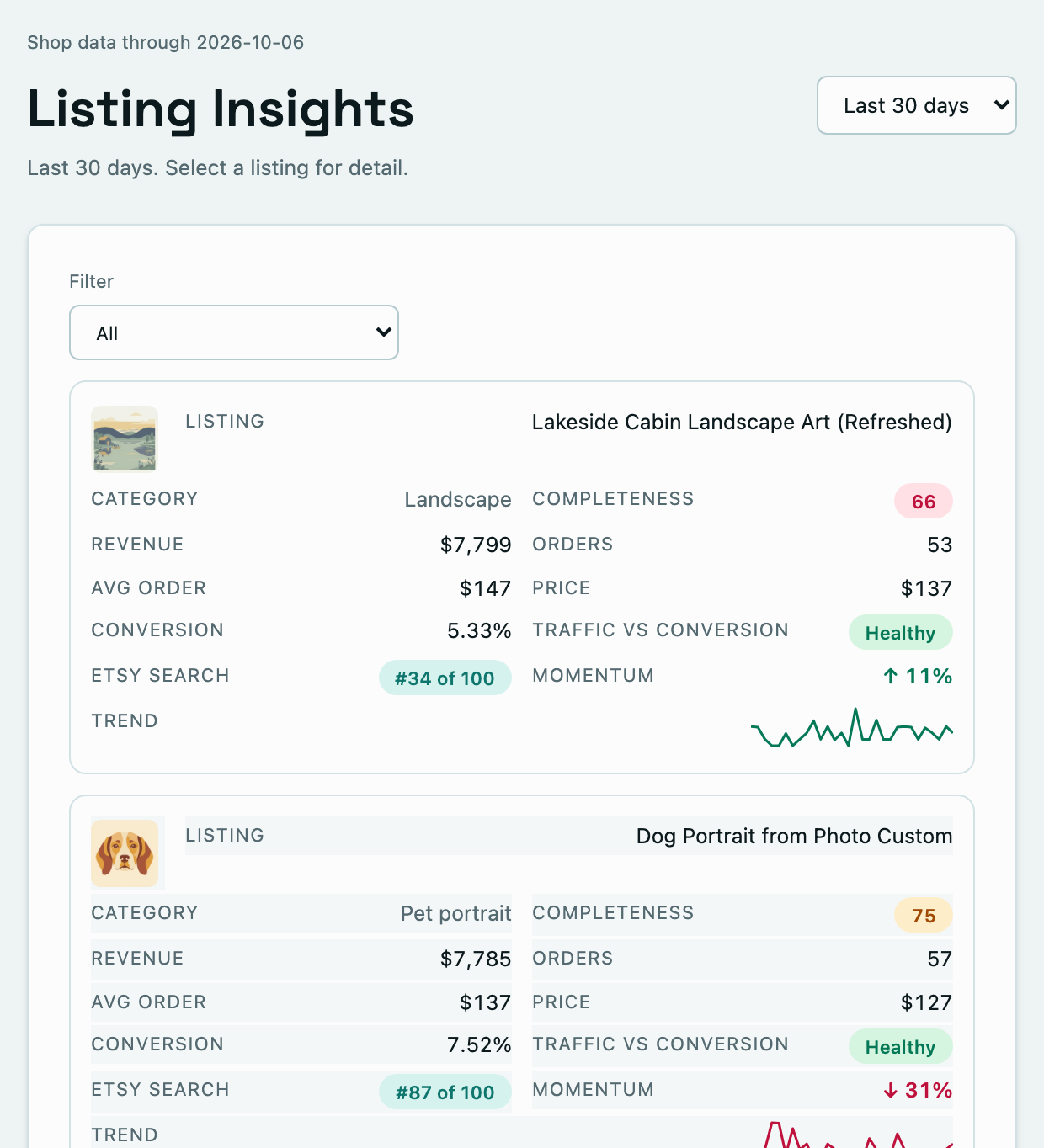Click the 7.52% conversion value
Viewport: 1044px width, 1148px height.
point(479,1044)
